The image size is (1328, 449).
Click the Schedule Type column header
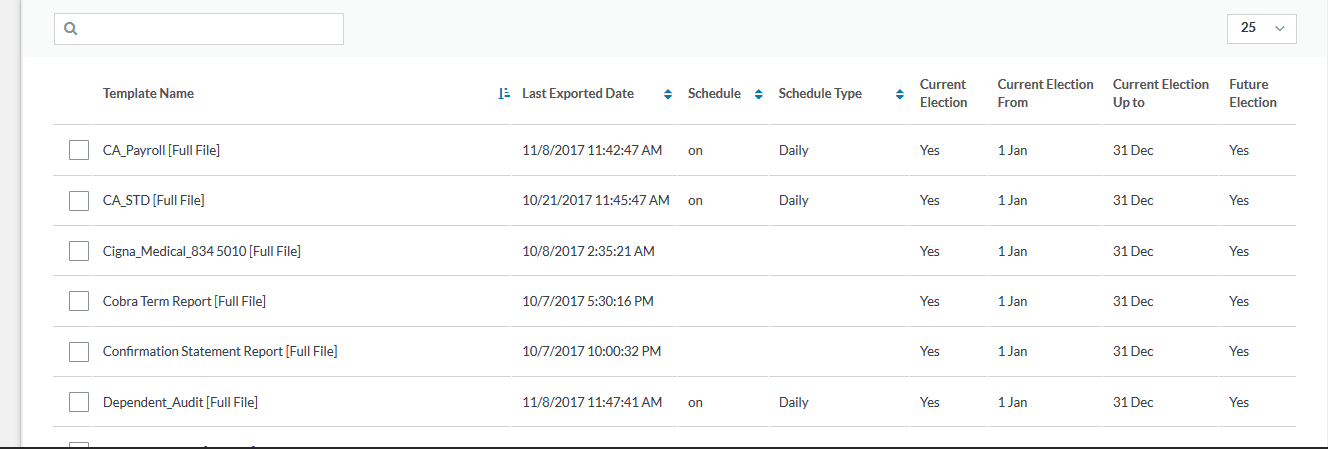coord(820,94)
